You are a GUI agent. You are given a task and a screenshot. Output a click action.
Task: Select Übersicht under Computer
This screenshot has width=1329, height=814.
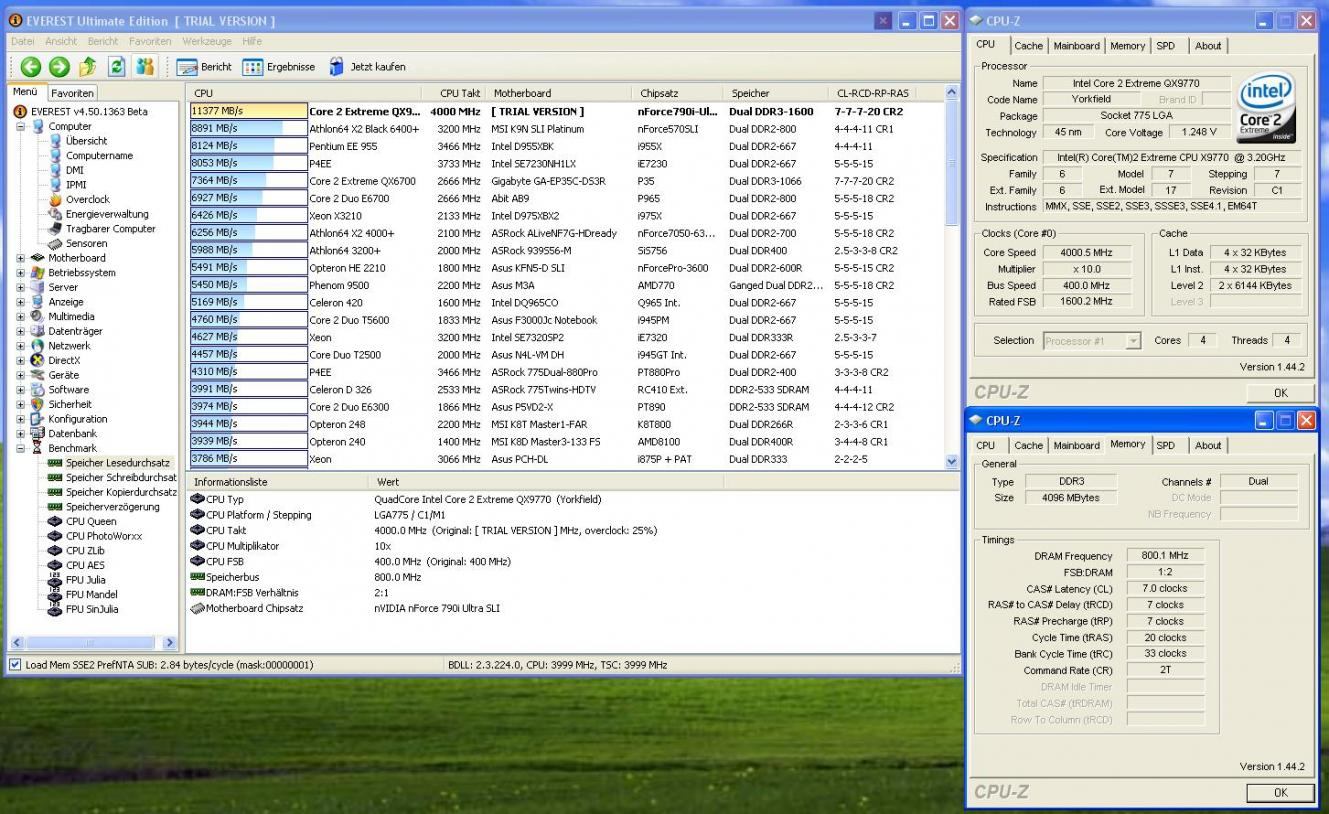coord(87,141)
